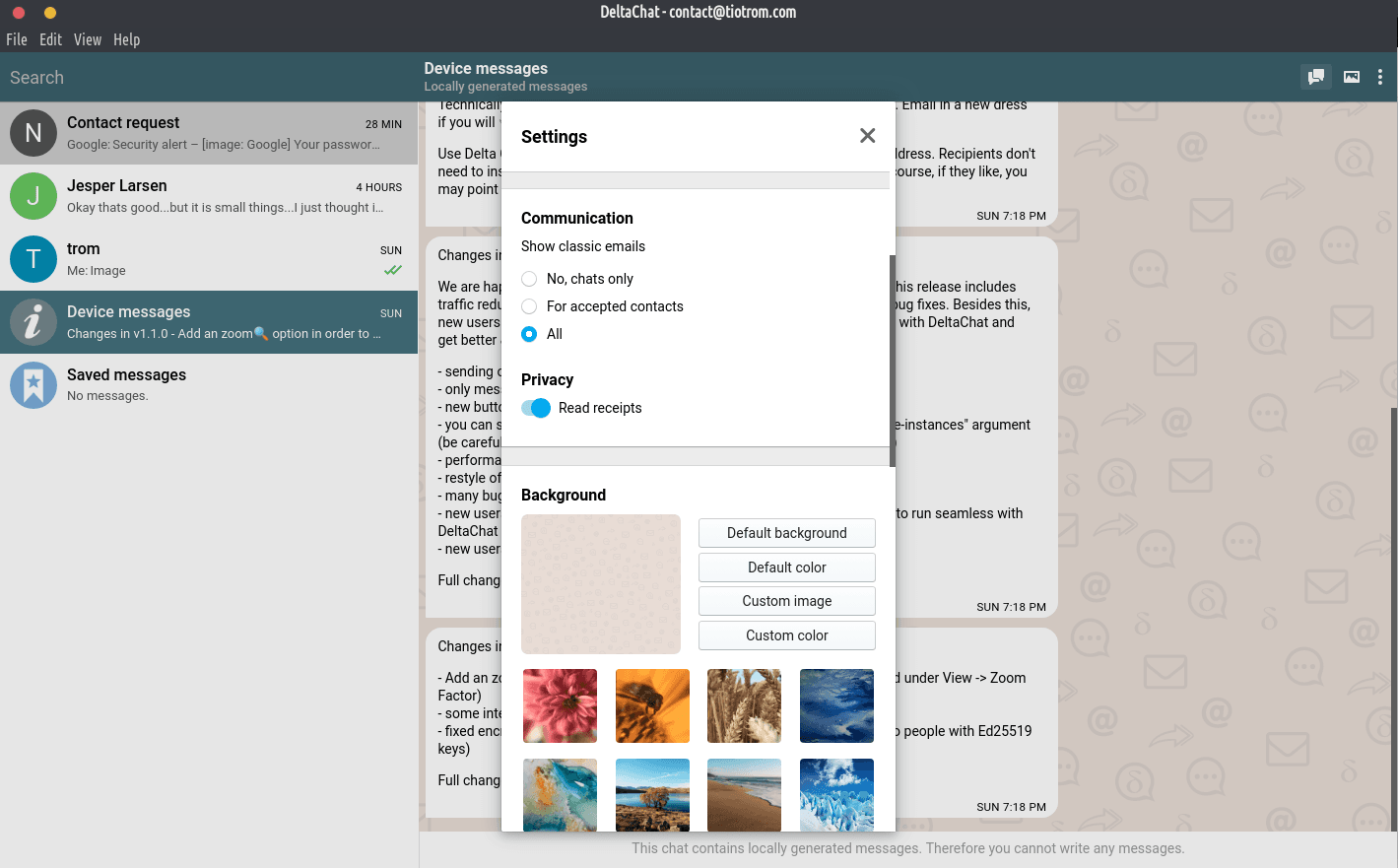Select the dark blue water background thumbnail
Image resolution: width=1398 pixels, height=868 pixels.
point(836,705)
